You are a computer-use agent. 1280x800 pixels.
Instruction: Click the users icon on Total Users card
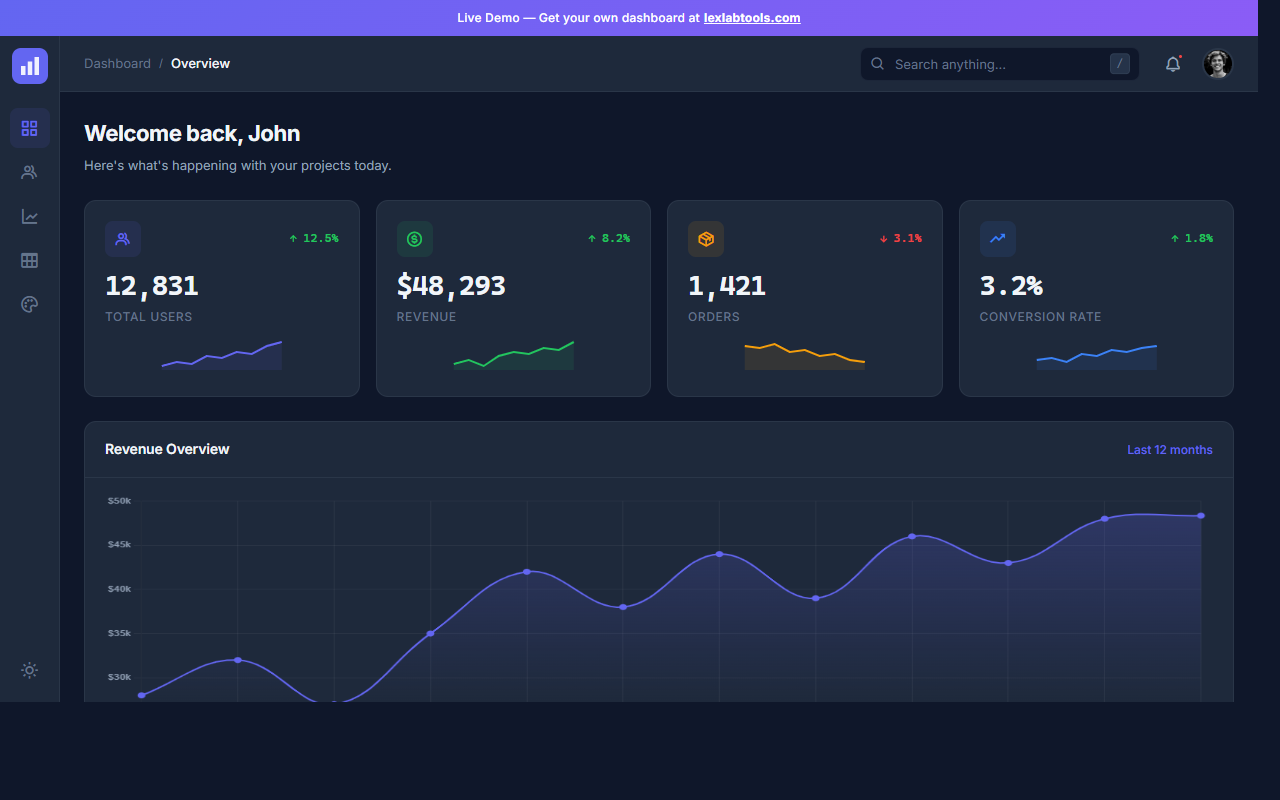[122, 238]
